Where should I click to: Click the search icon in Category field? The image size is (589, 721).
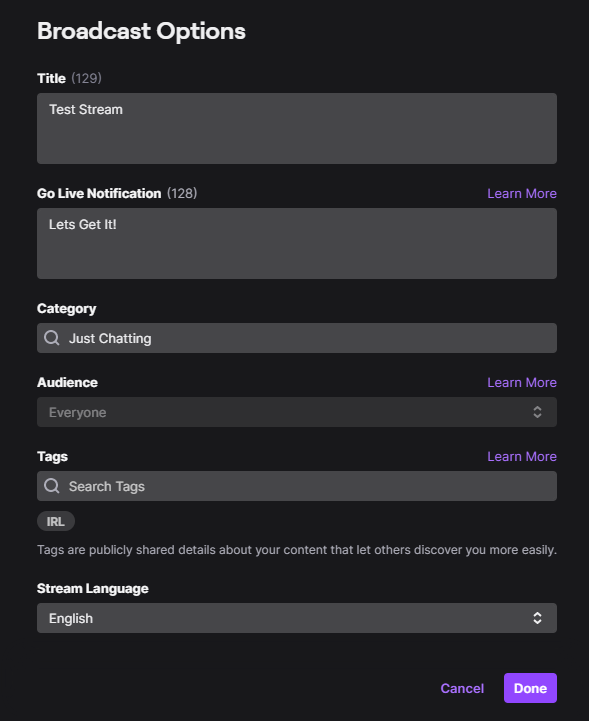(x=51, y=338)
